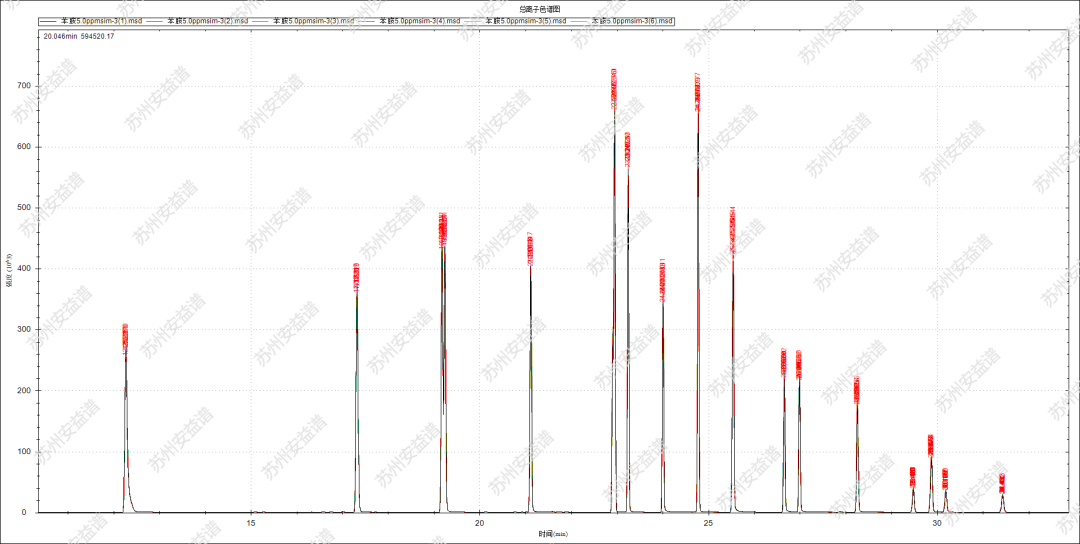Pick the 苯胺5.0ppmsim-3(4).msd trace in legend

tap(419, 21)
